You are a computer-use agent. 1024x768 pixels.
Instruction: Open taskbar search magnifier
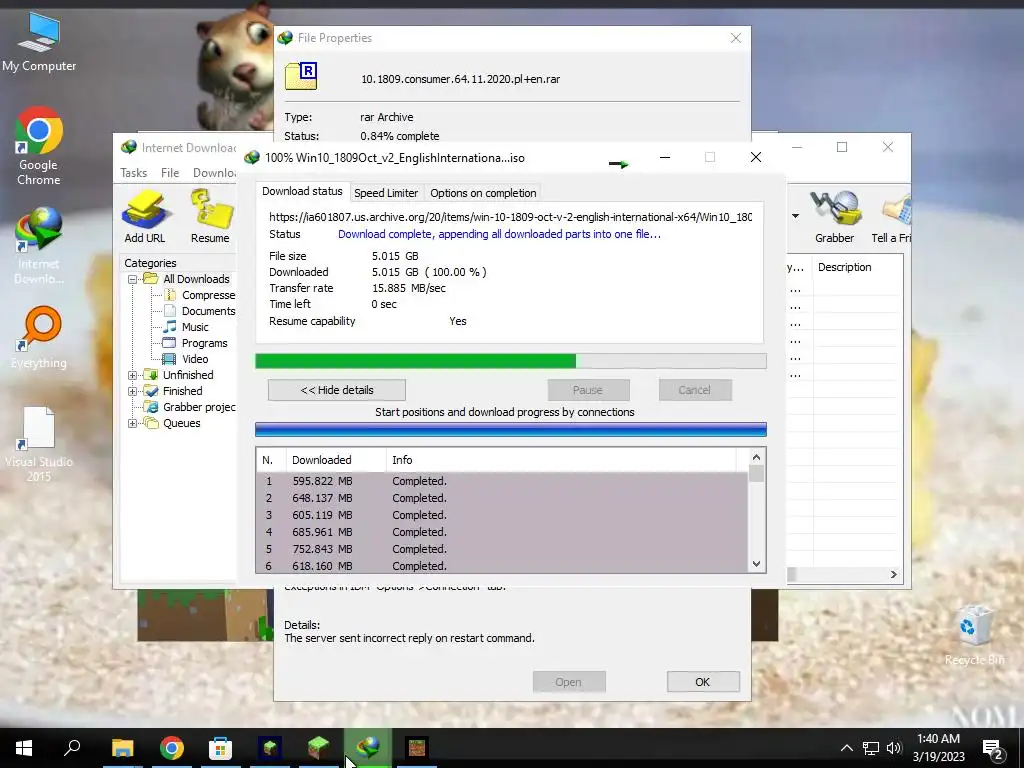(72, 748)
